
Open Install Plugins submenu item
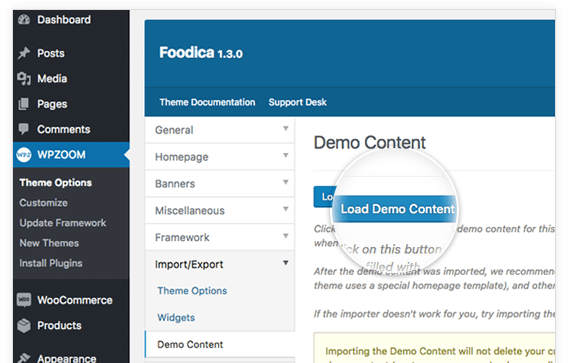coord(51,263)
